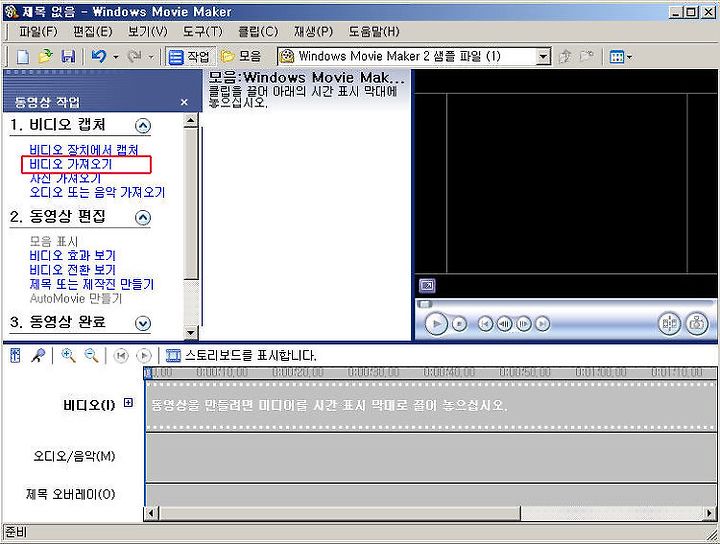Click the full screen preview icon
The width and height of the screenshot is (720, 544).
click(427, 286)
